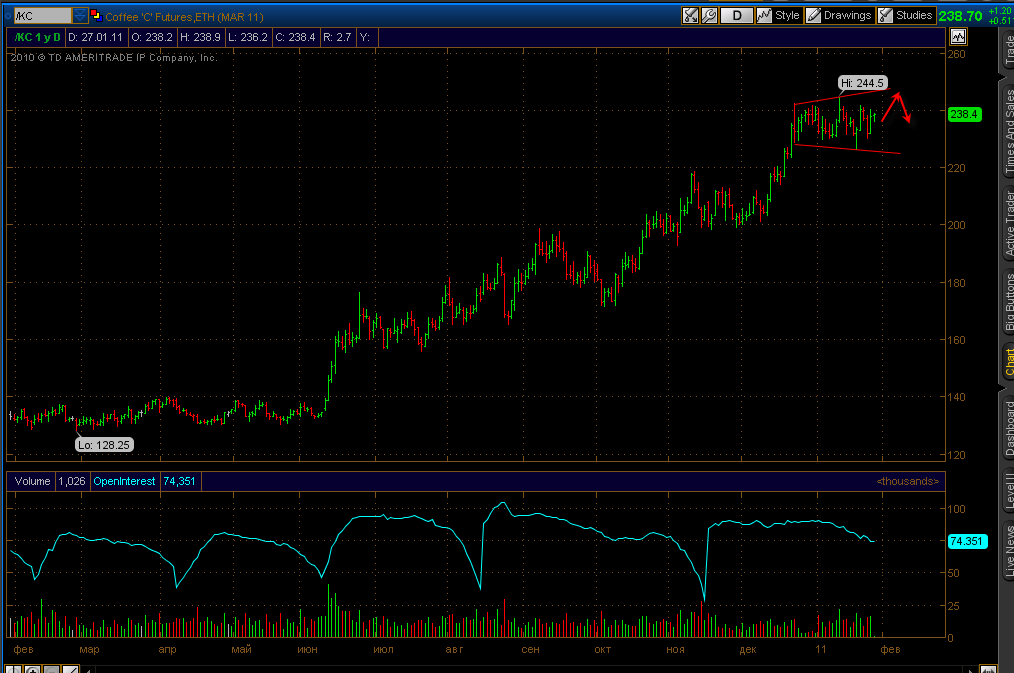
Task: Open the Active Trader side tab
Action: pyautogui.click(x=1008, y=224)
